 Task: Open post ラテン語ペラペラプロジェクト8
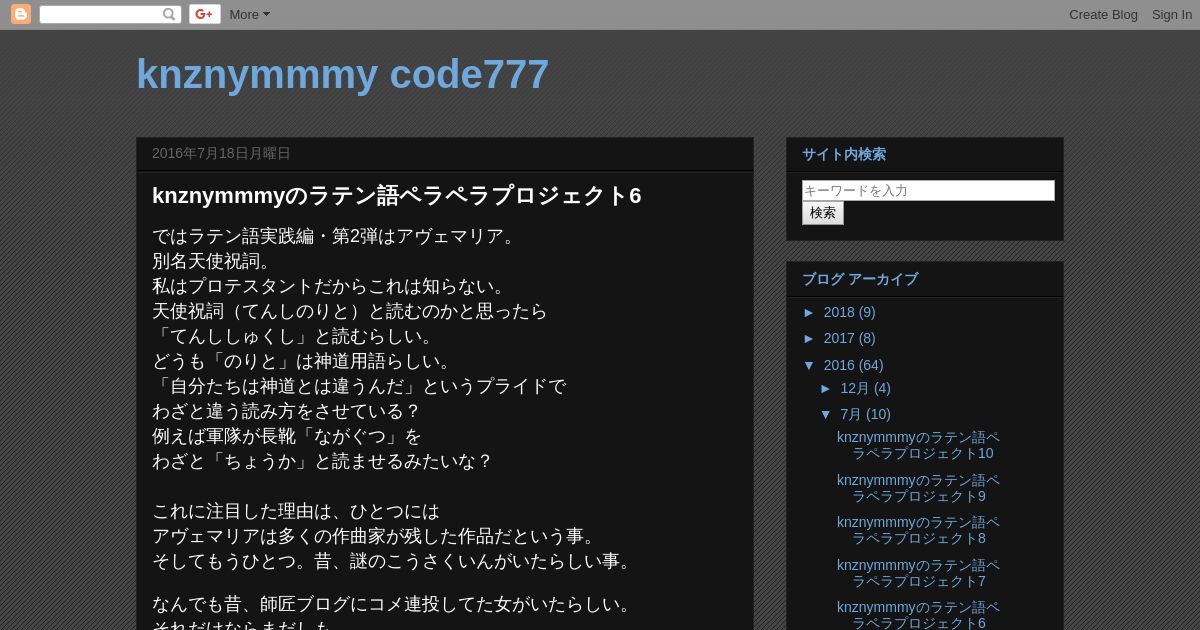click(918, 530)
